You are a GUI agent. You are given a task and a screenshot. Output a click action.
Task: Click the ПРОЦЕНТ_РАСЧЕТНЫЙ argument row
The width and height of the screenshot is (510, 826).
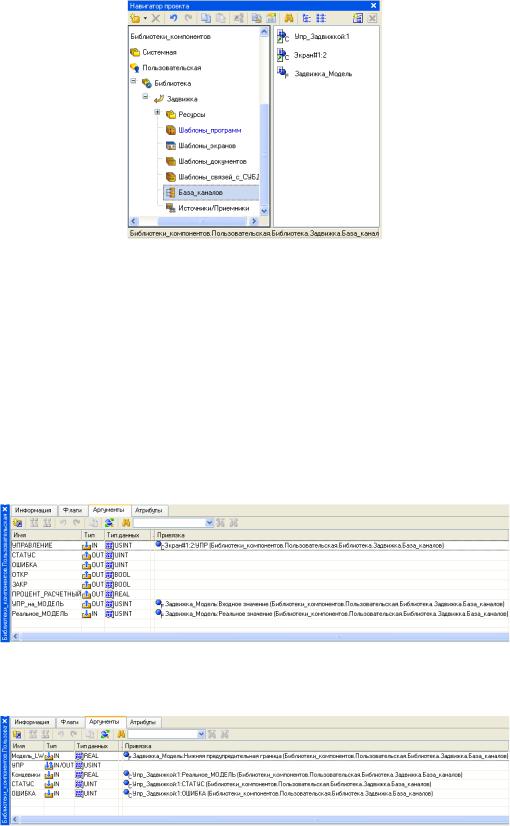click(x=260, y=594)
